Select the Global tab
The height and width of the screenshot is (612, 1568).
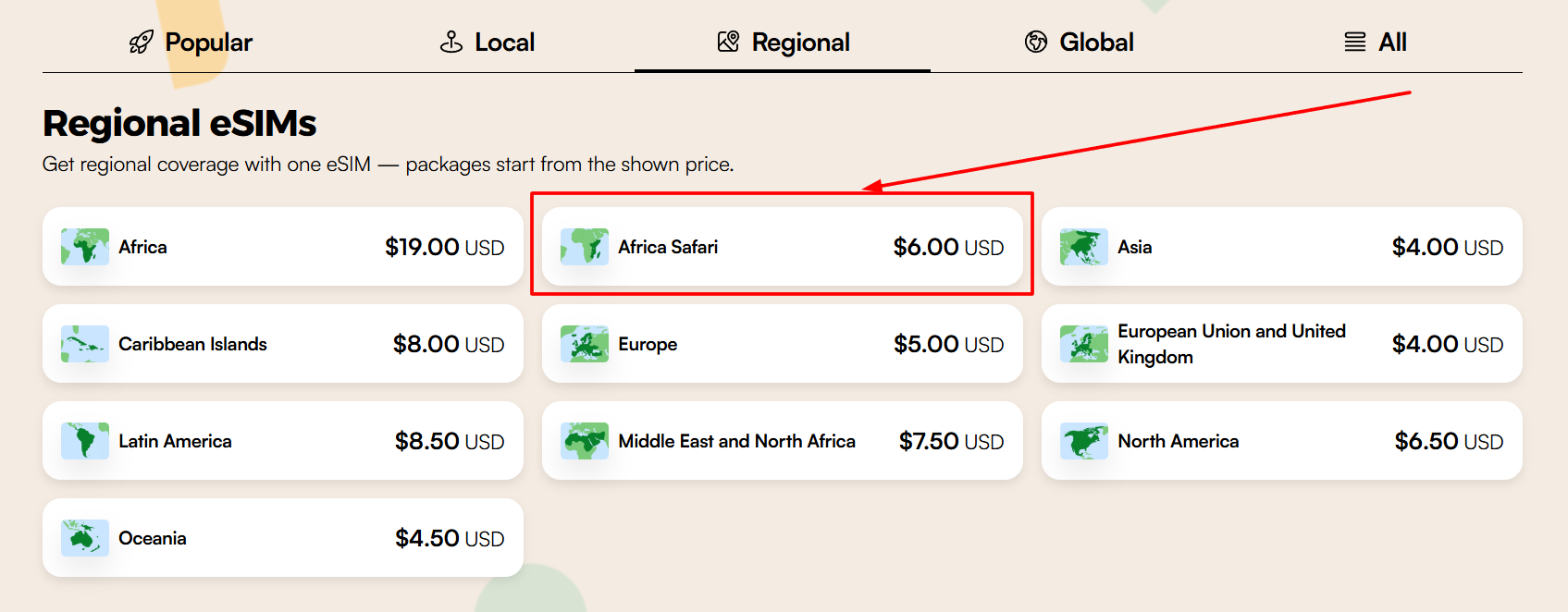(x=1079, y=43)
